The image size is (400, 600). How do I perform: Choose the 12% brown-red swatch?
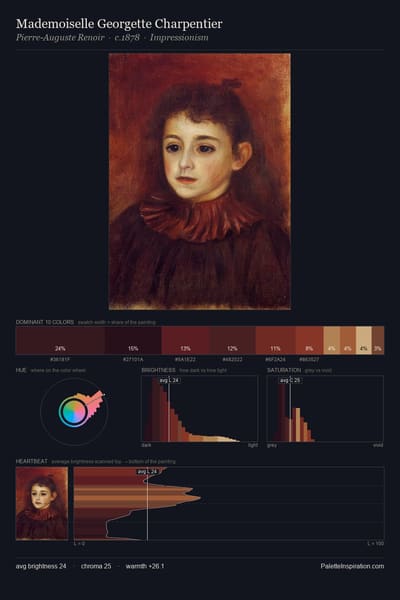232,340
